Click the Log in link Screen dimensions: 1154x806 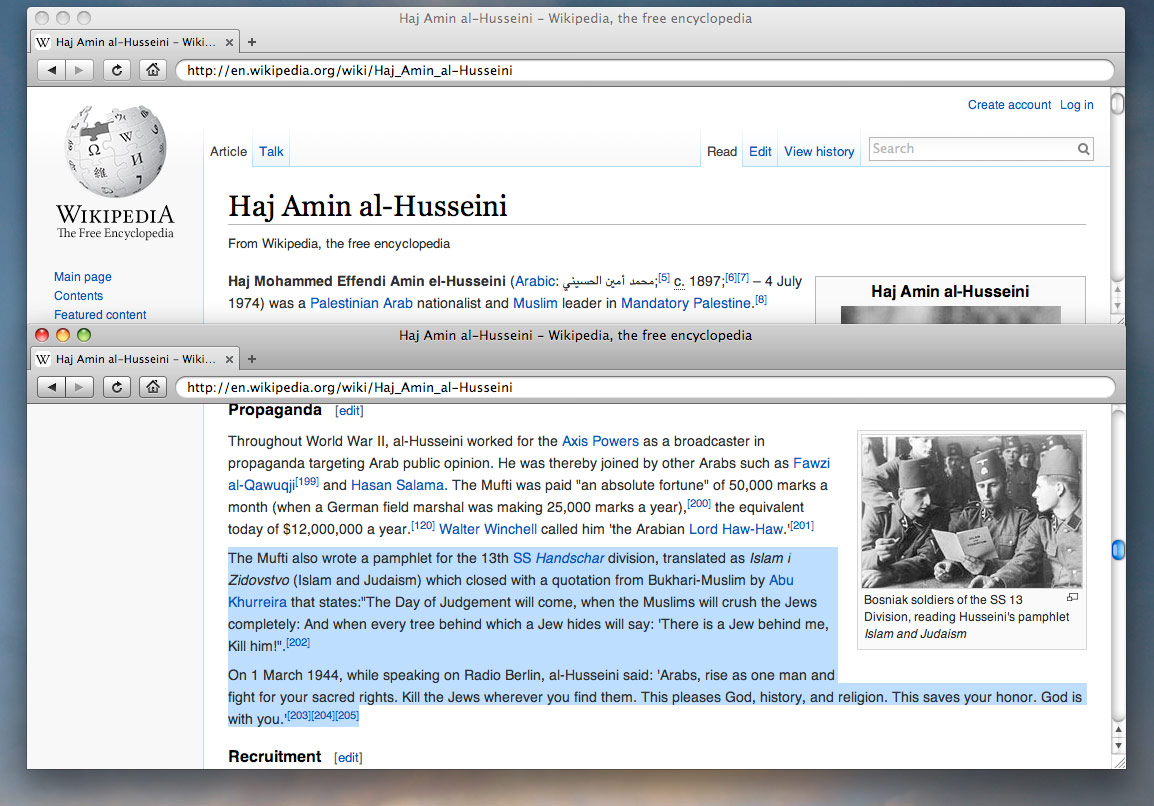(1077, 105)
